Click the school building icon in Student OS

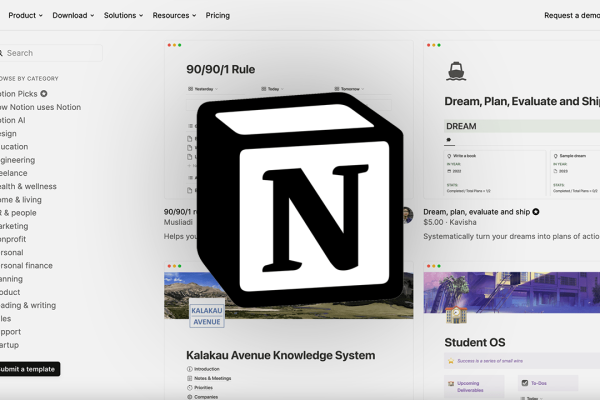tap(456, 315)
